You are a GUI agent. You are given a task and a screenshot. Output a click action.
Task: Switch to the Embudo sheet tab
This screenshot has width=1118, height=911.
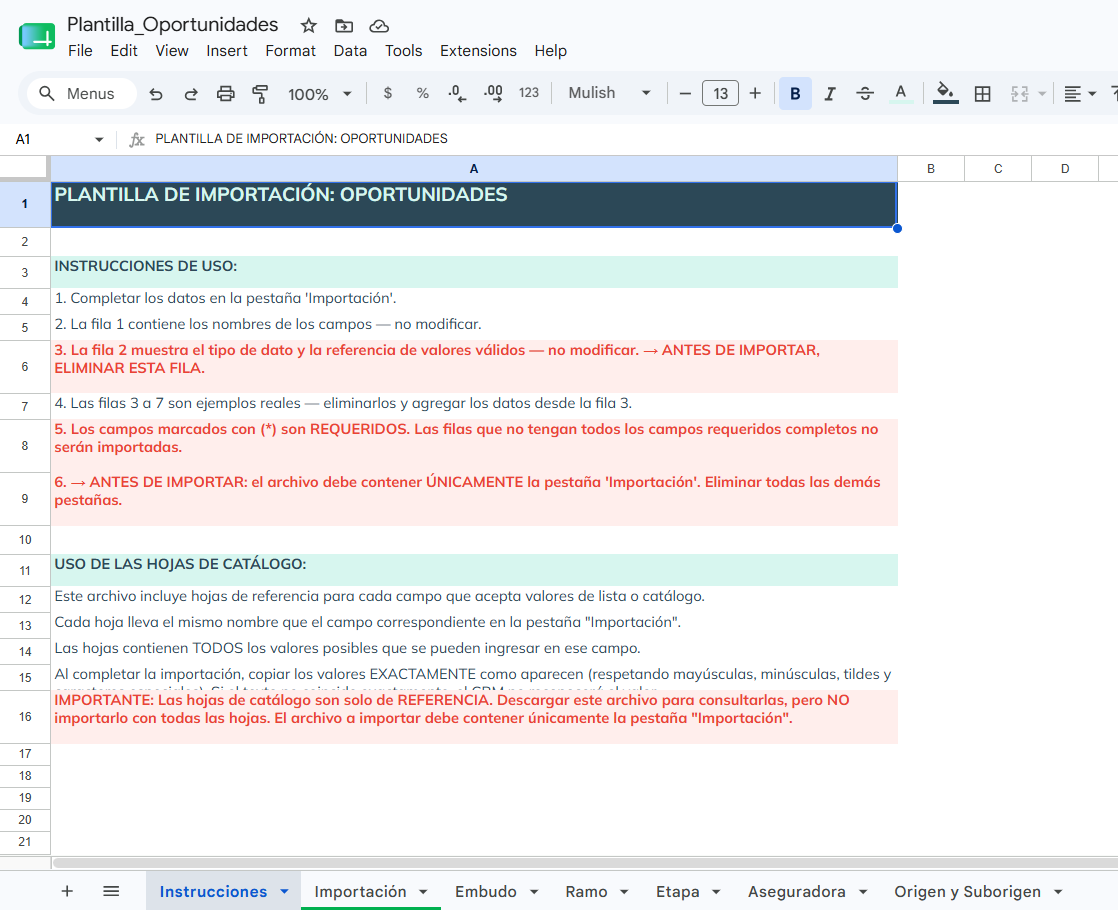point(486,892)
